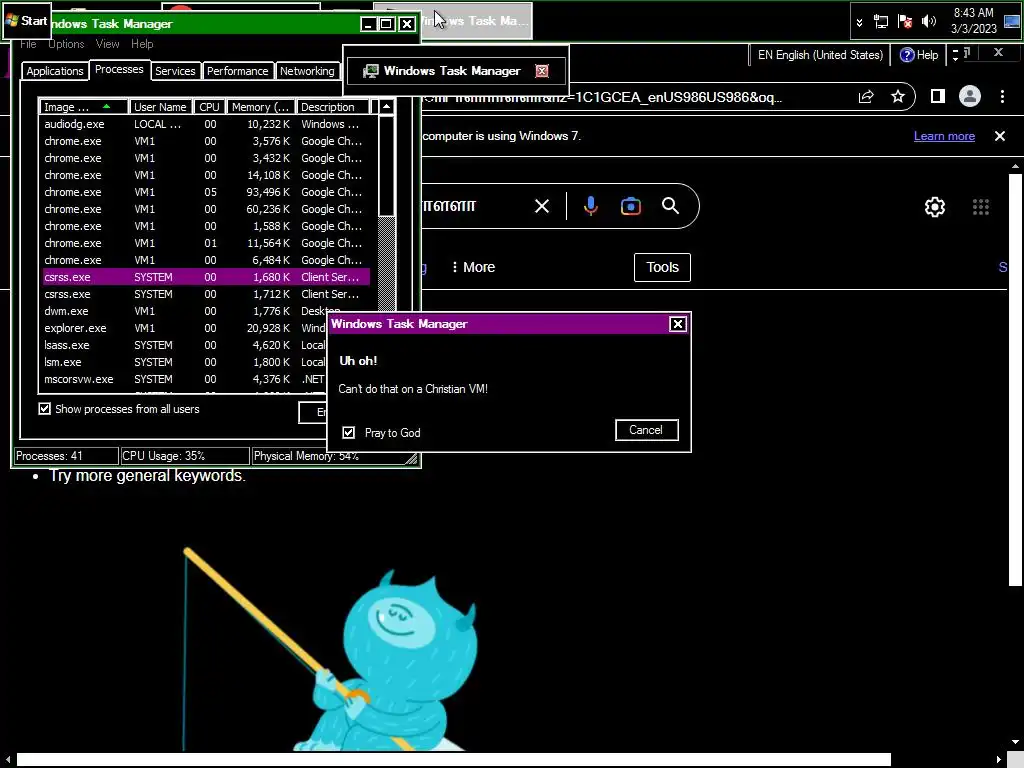Open the Start menu
This screenshot has height=768, width=1024.
(x=26, y=21)
